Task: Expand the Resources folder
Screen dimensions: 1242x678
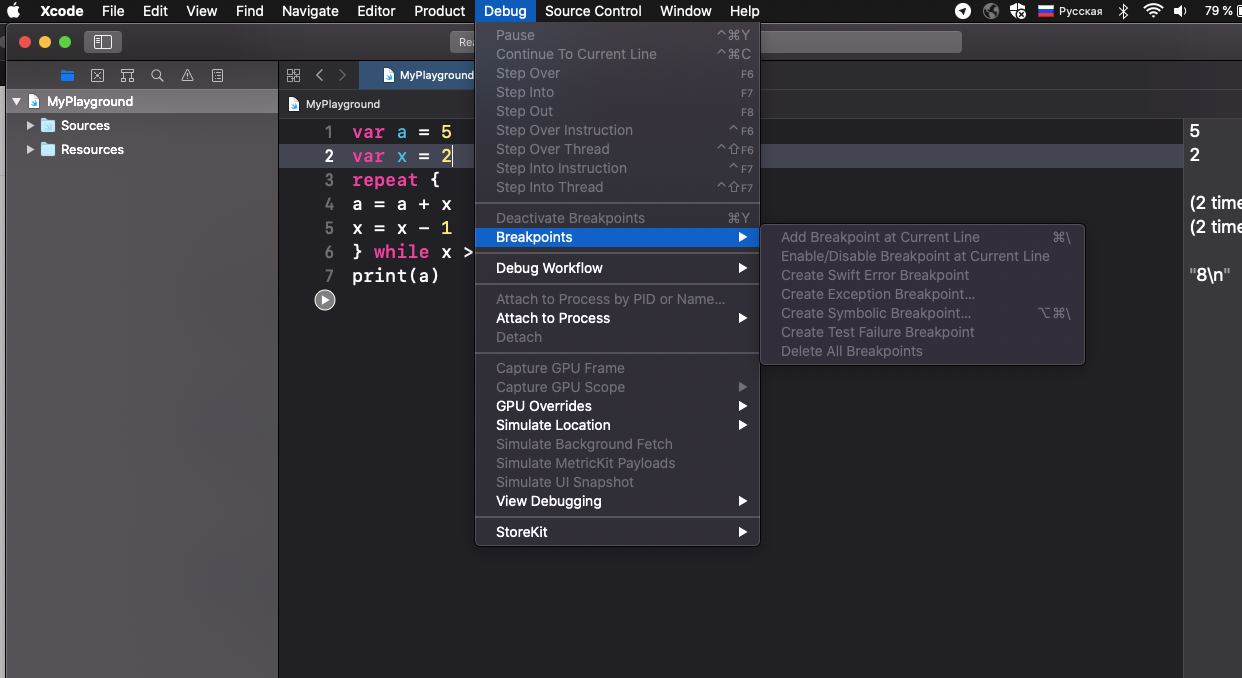Action: coord(30,149)
